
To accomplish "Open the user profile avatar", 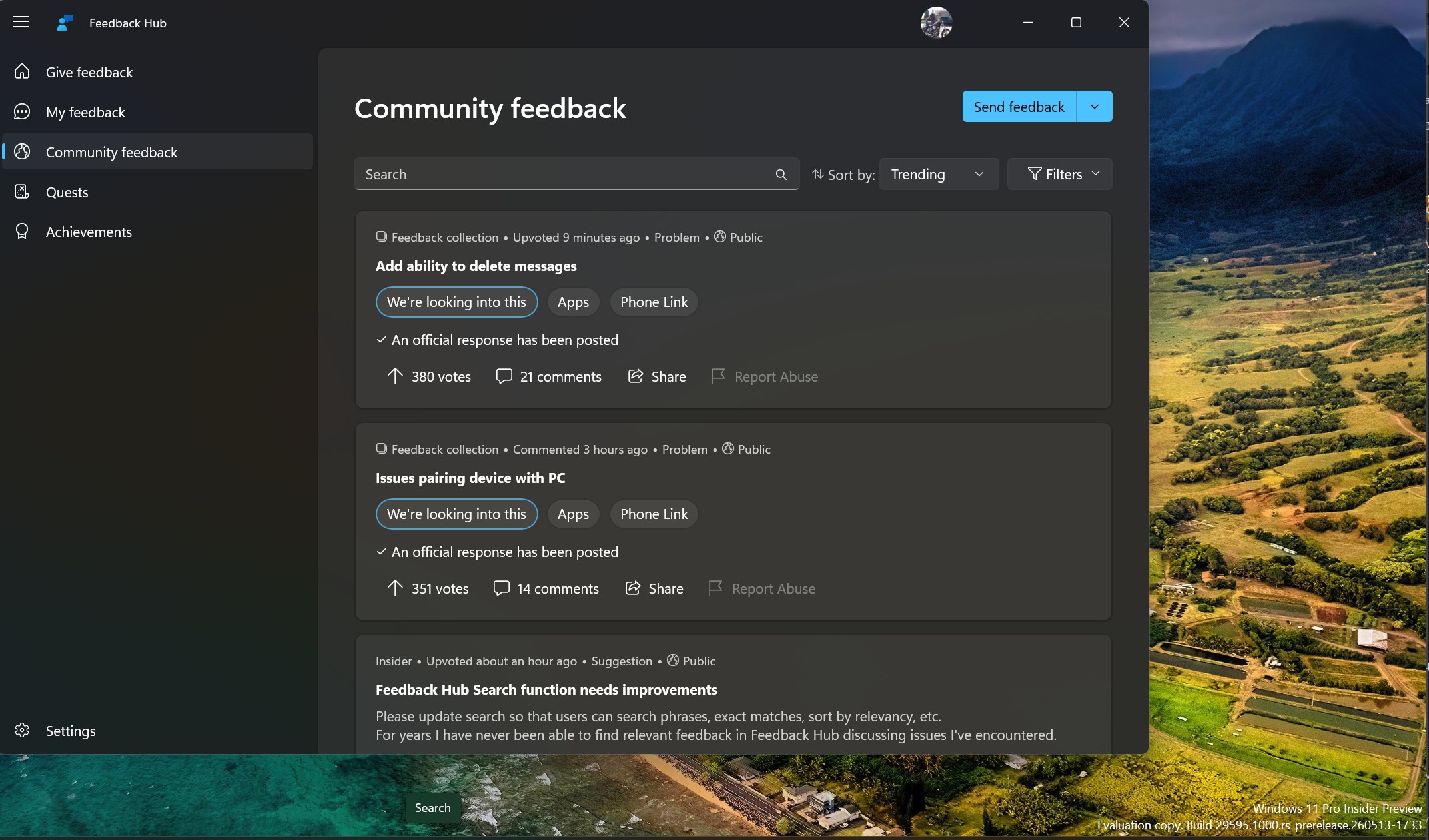I will point(936,23).
